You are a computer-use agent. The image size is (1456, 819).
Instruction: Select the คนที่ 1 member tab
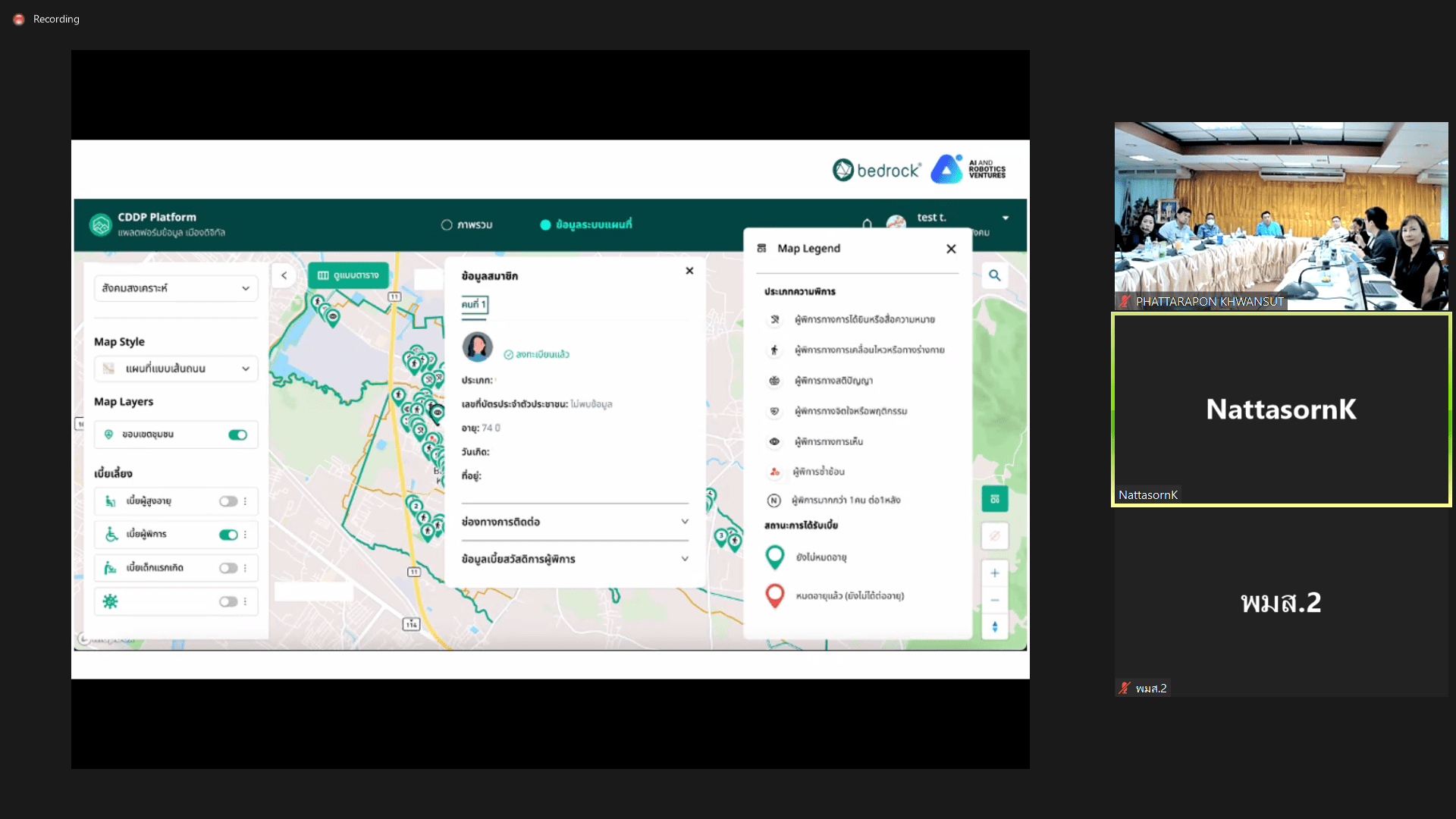474,304
